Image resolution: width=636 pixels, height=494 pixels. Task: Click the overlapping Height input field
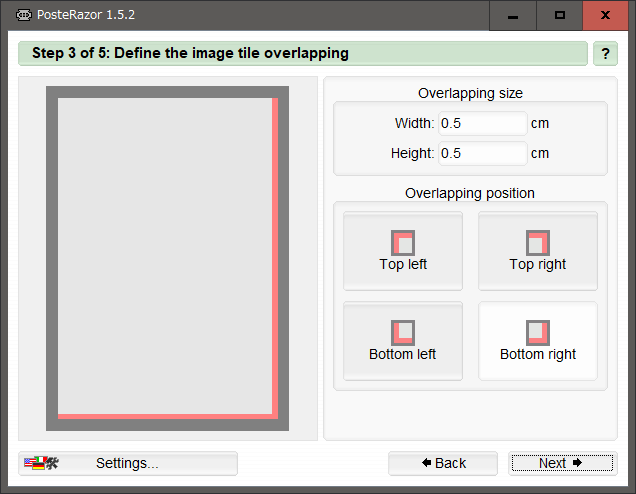coord(482,154)
